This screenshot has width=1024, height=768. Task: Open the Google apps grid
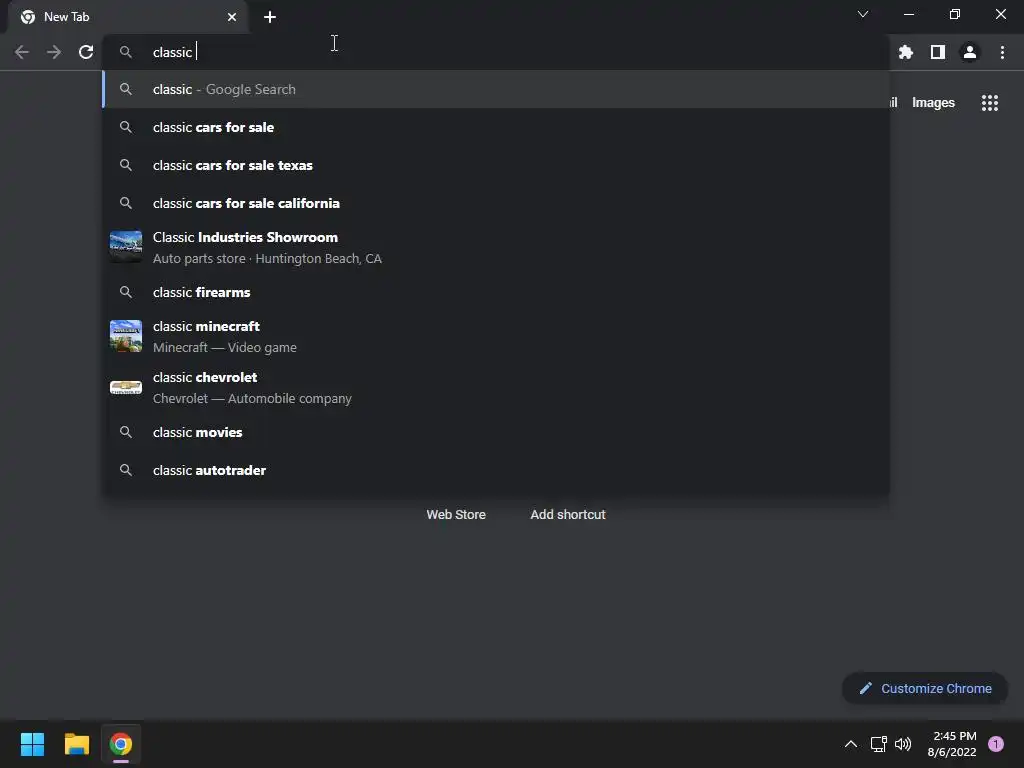point(990,103)
